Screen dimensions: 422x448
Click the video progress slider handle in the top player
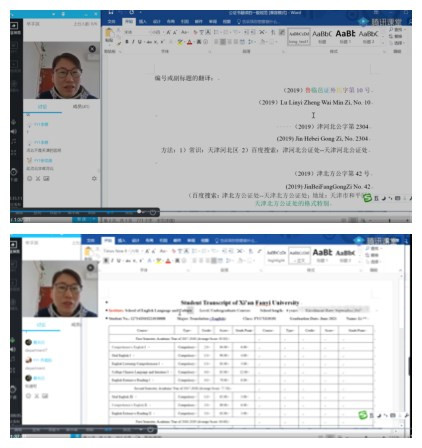pyautogui.click(x=139, y=211)
